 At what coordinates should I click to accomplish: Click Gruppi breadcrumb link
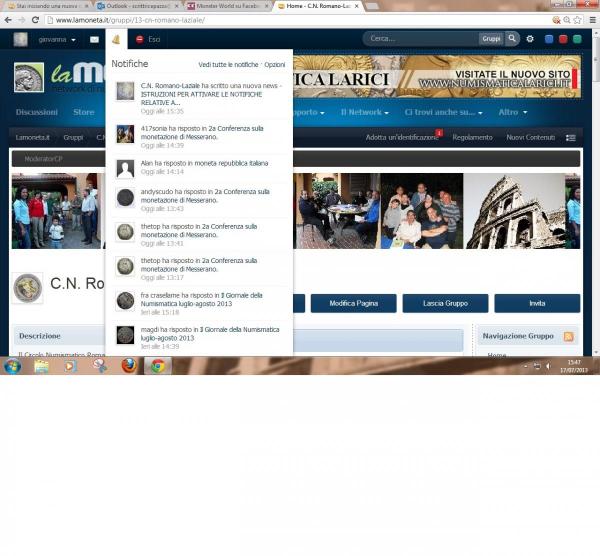coord(73,137)
